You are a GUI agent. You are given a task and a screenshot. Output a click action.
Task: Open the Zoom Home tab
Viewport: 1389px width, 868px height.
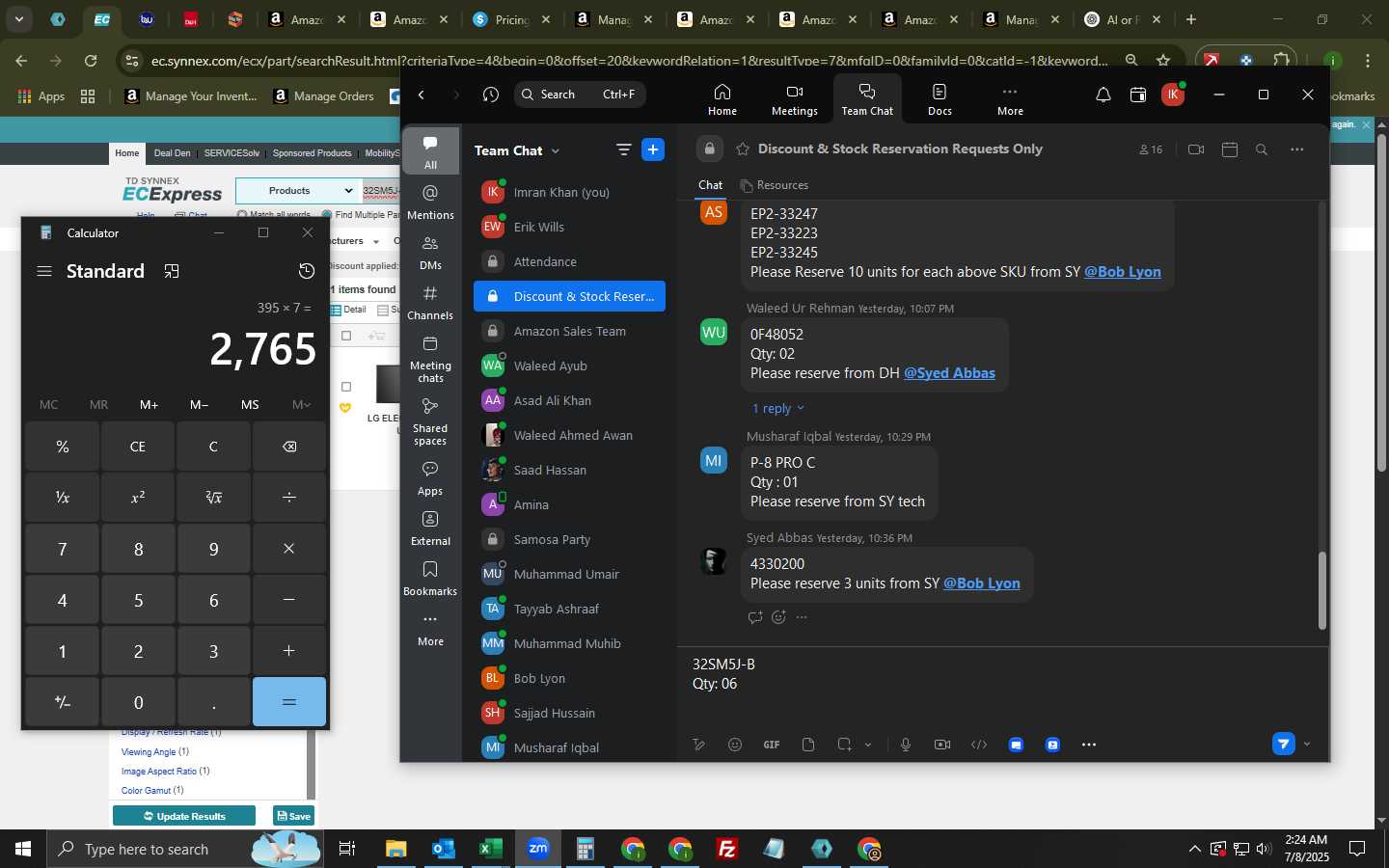[x=722, y=99]
